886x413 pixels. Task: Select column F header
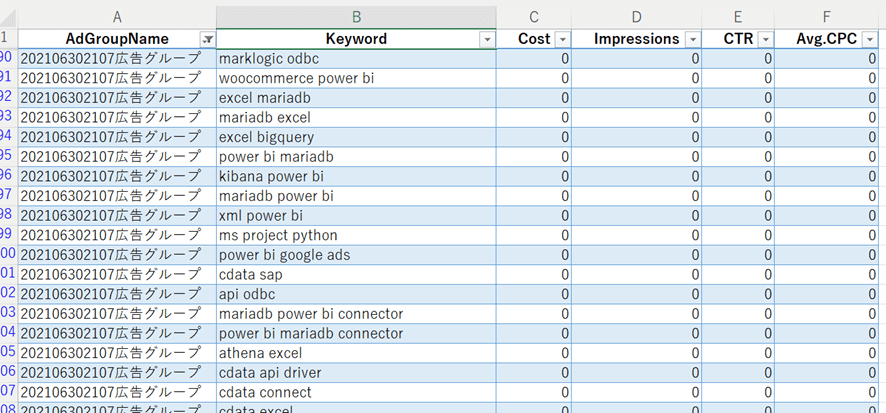pos(826,16)
